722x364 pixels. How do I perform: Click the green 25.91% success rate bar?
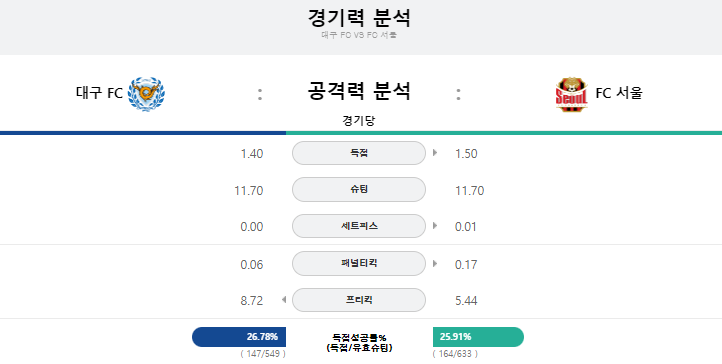478,337
